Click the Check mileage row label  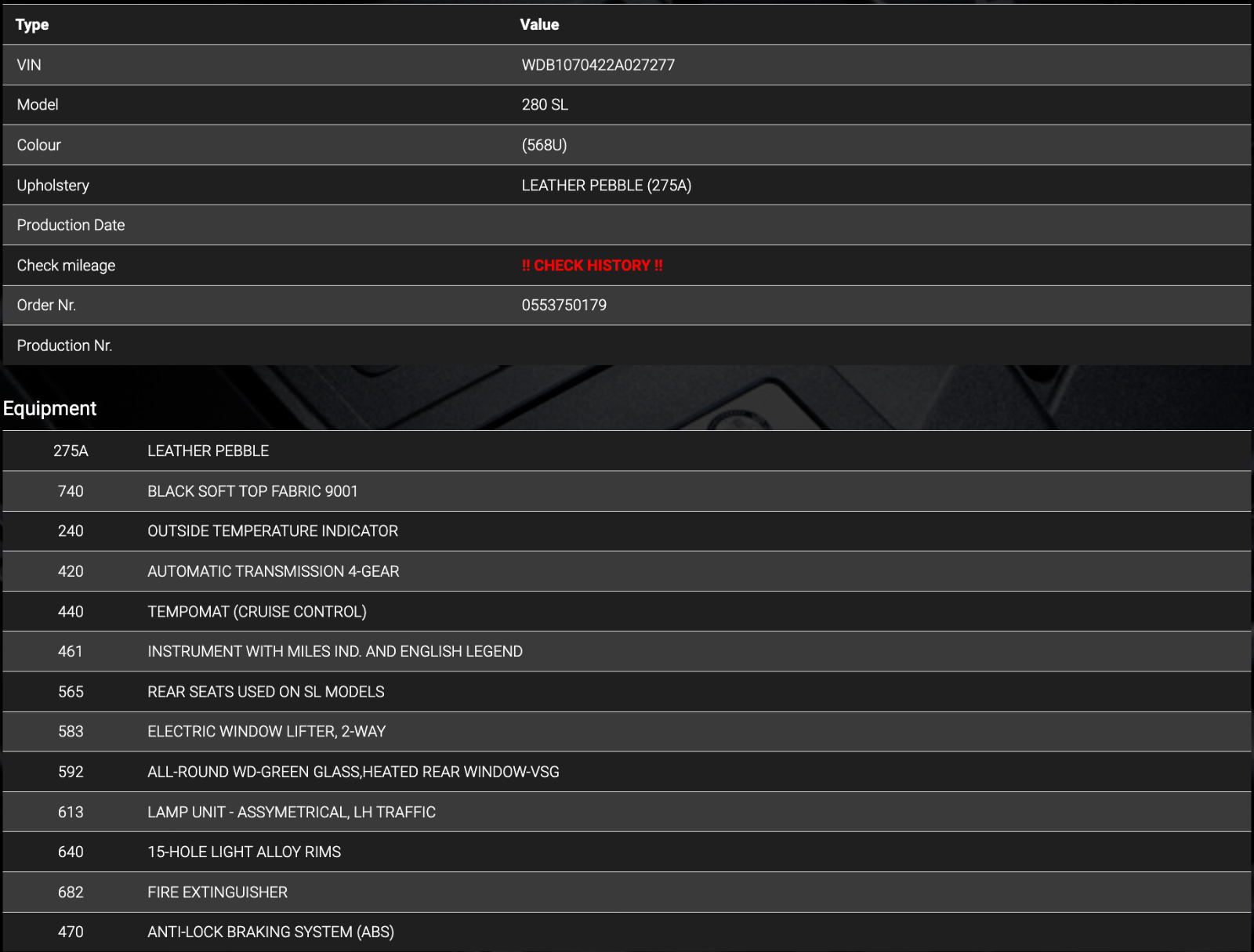tap(66, 266)
